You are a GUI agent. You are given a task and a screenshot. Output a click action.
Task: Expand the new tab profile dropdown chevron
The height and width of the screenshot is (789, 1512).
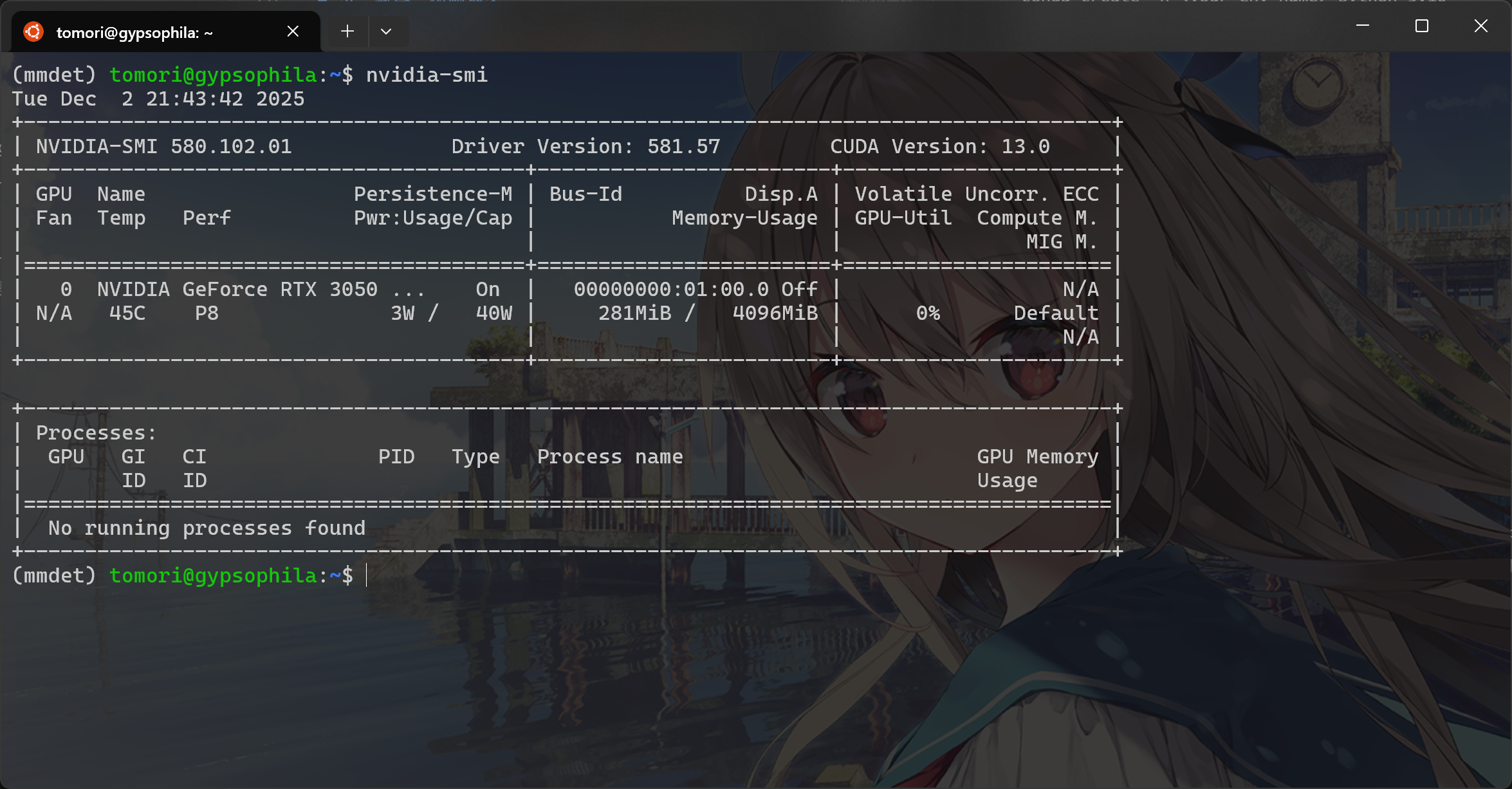386,31
